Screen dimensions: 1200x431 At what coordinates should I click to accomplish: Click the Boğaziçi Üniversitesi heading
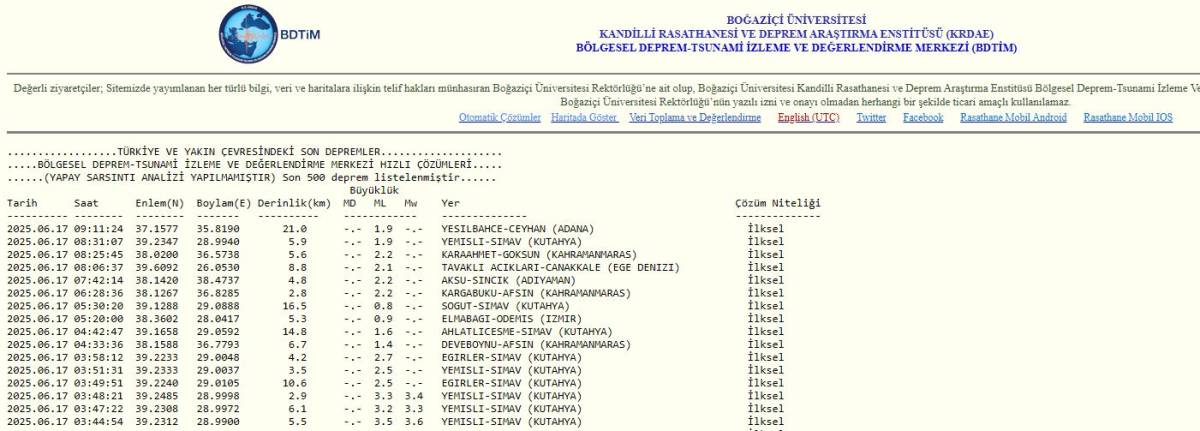click(796, 20)
